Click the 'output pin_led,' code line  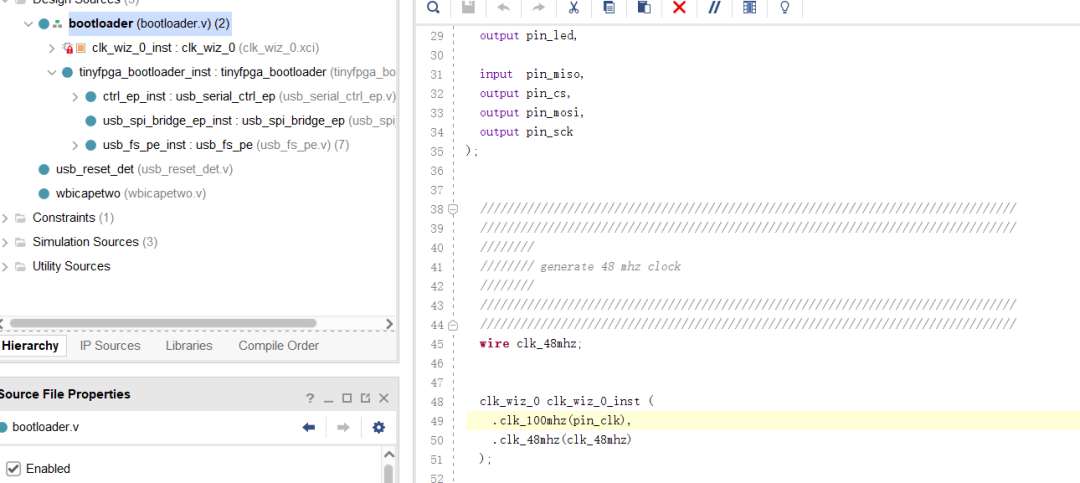(x=528, y=36)
